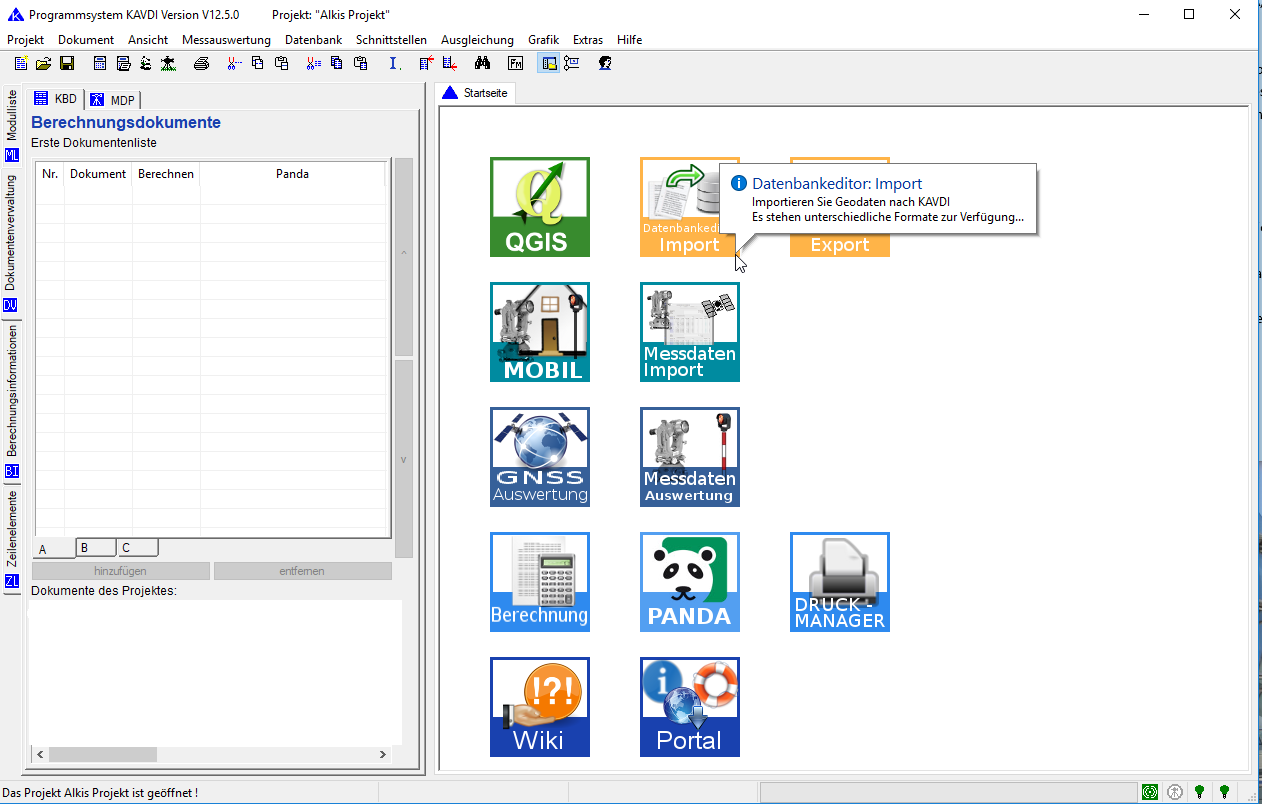Click the list scroll down arrow button

404,460
